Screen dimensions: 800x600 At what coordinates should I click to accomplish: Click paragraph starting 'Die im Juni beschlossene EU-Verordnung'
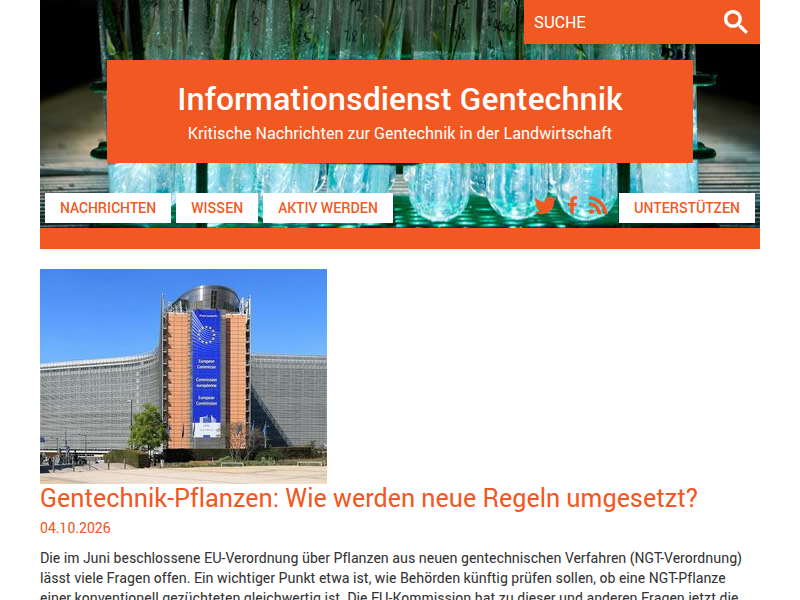point(391,578)
